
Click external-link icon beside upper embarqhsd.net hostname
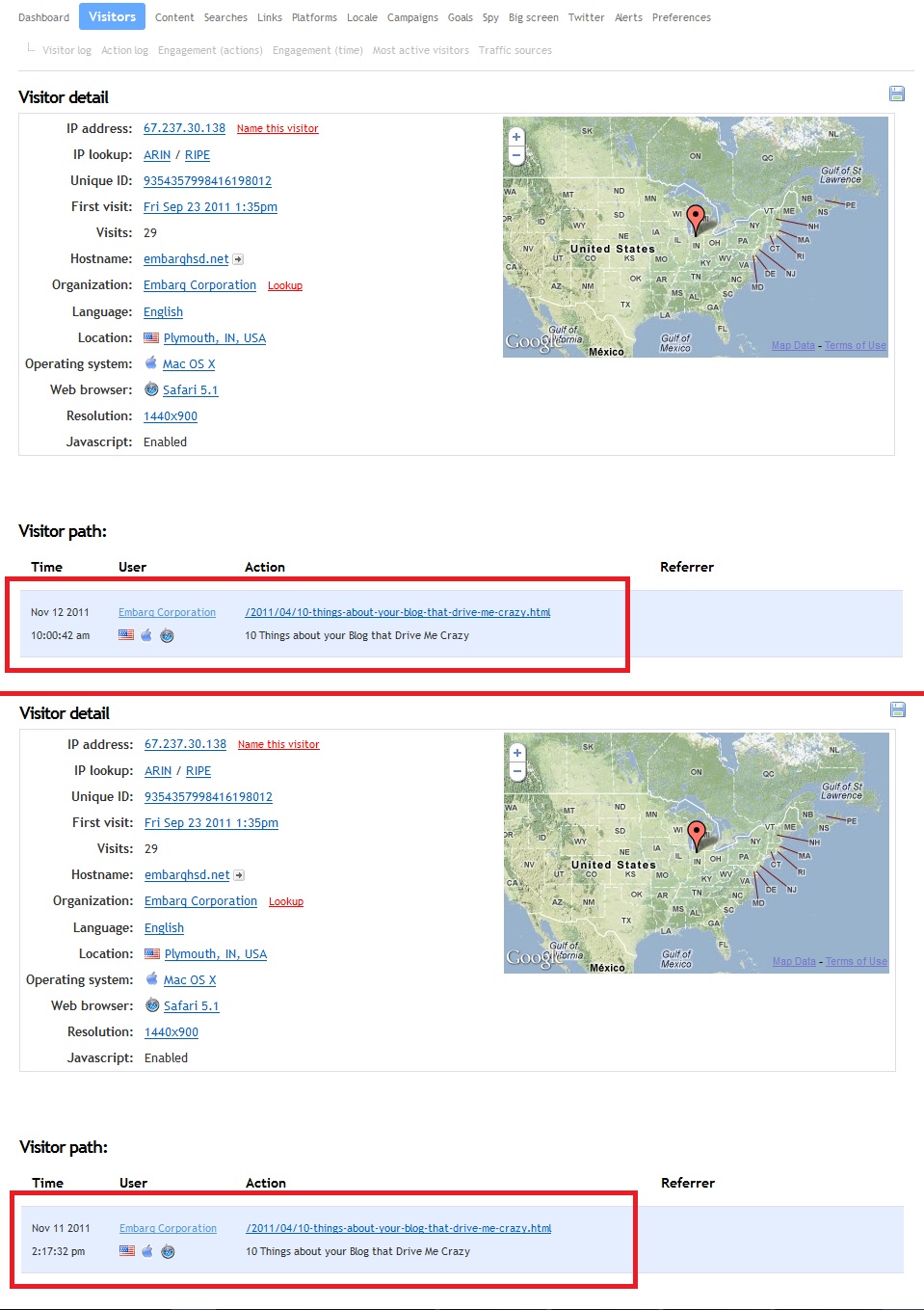[238, 259]
